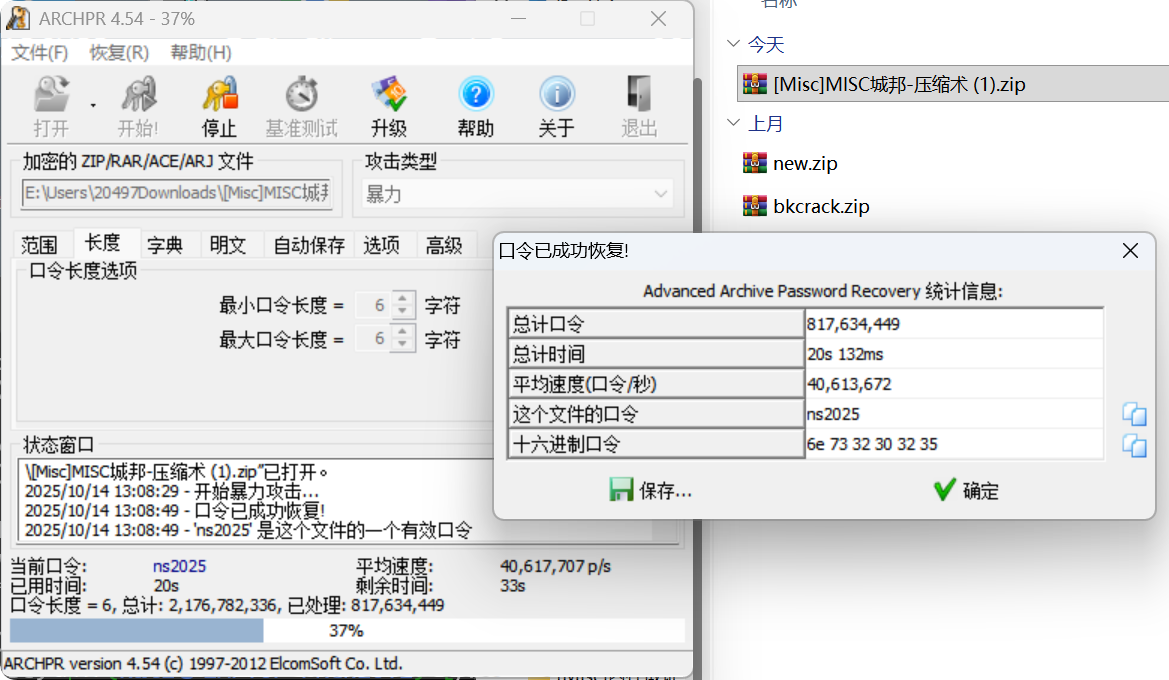Click the 确定 (OK) button

coord(966,490)
